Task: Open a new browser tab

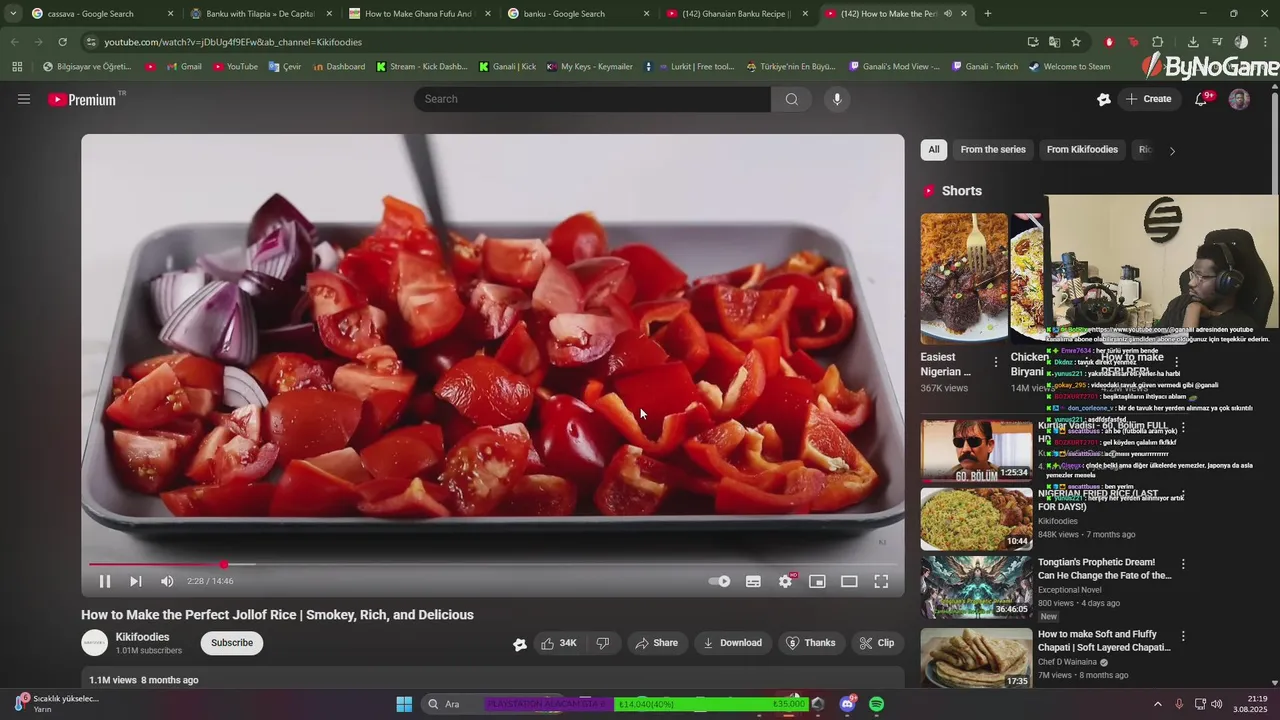Action: pyautogui.click(x=988, y=14)
